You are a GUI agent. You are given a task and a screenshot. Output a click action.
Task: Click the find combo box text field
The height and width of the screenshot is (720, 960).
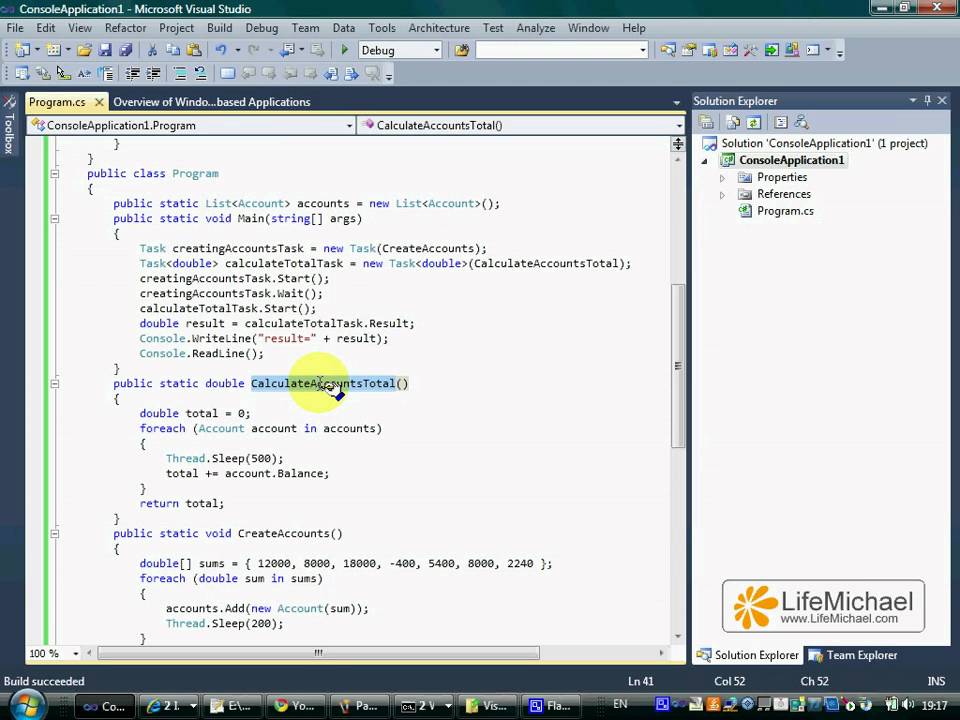[x=557, y=50]
